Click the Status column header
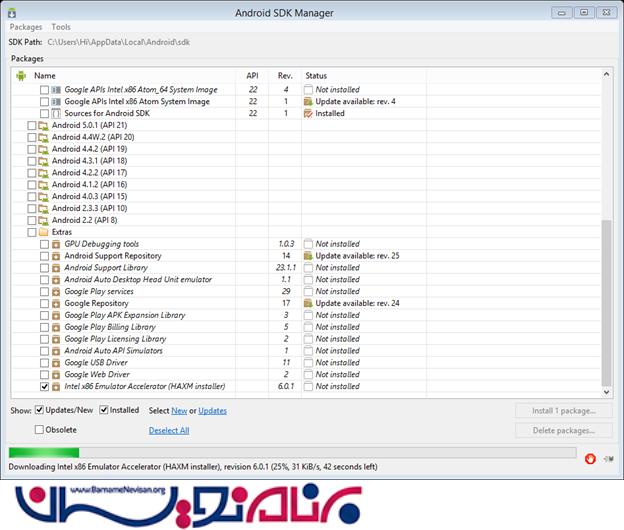The width and height of the screenshot is (624, 530). pos(316,76)
